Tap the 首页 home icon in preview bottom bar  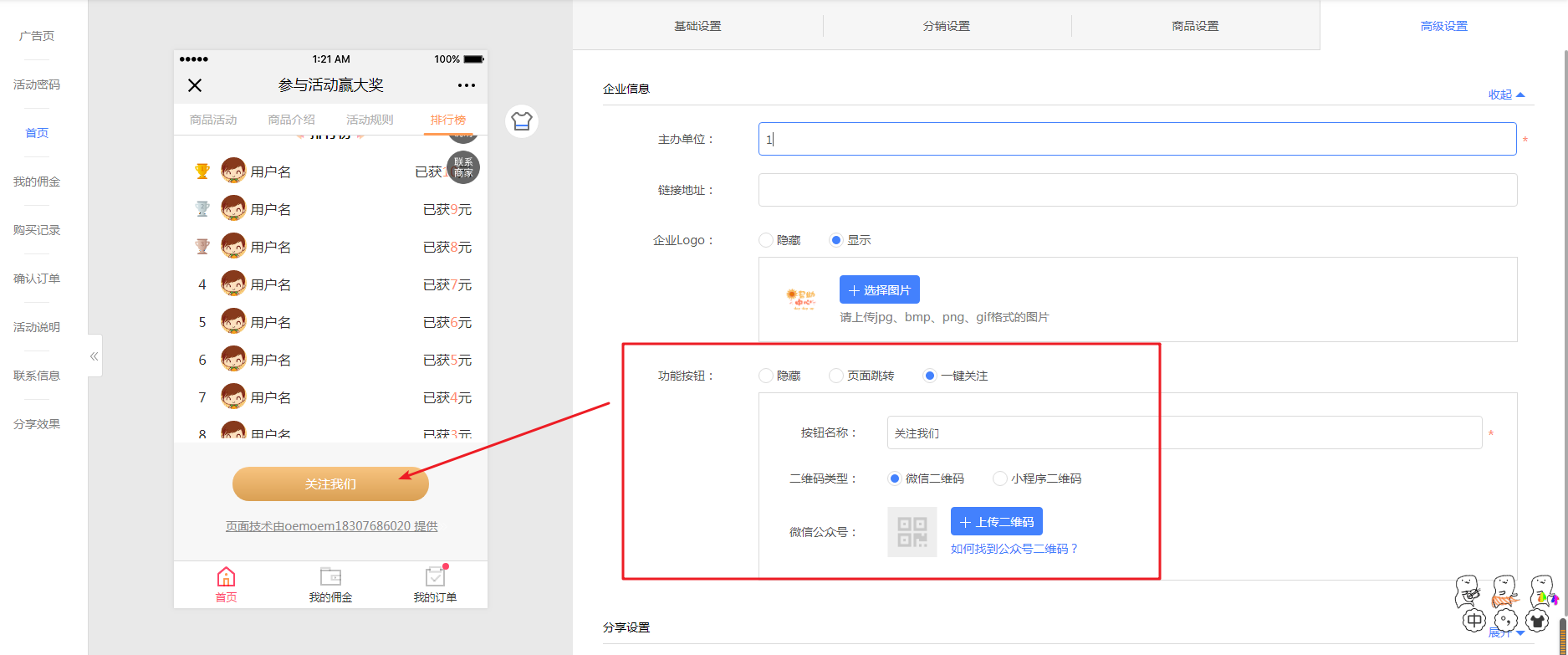[x=226, y=577]
